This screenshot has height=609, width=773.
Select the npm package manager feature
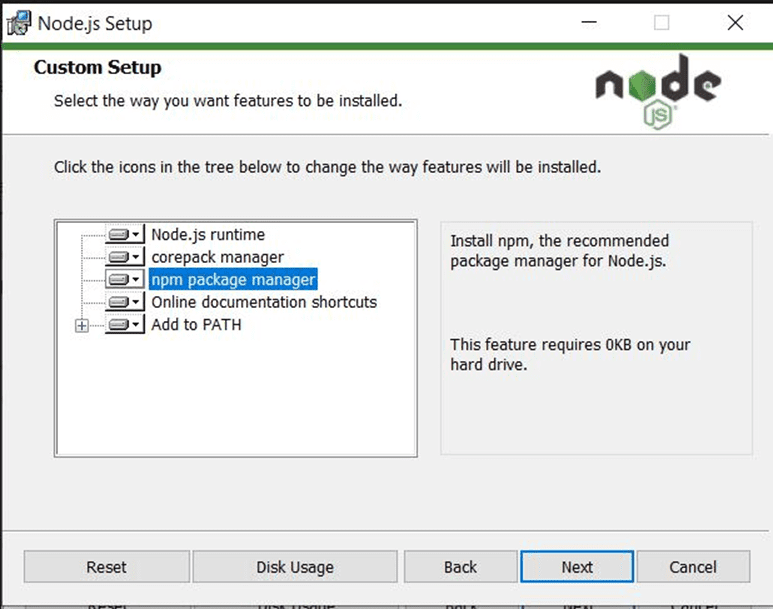click(233, 279)
